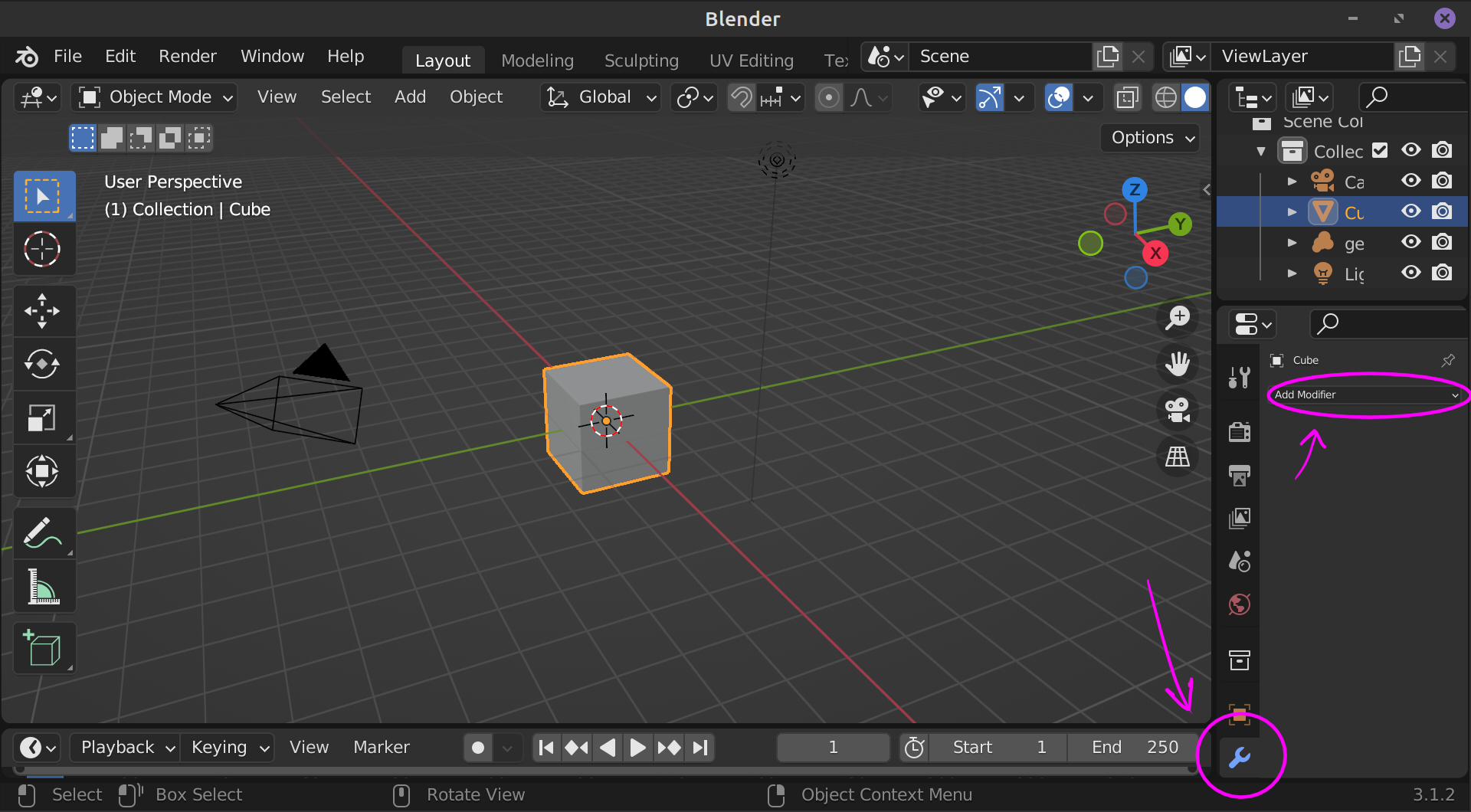Open the Edit menu
This screenshot has height=812, width=1471.
click(120, 57)
